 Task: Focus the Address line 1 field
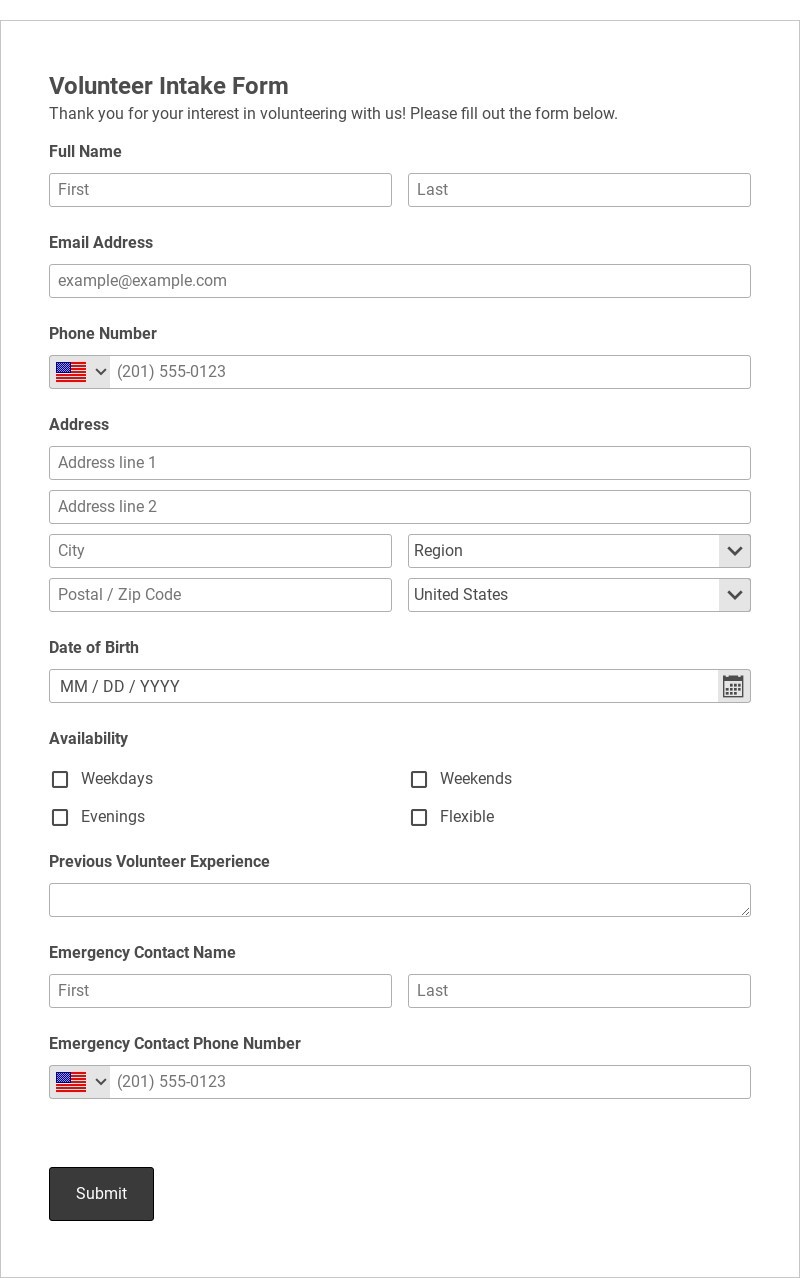(x=400, y=463)
